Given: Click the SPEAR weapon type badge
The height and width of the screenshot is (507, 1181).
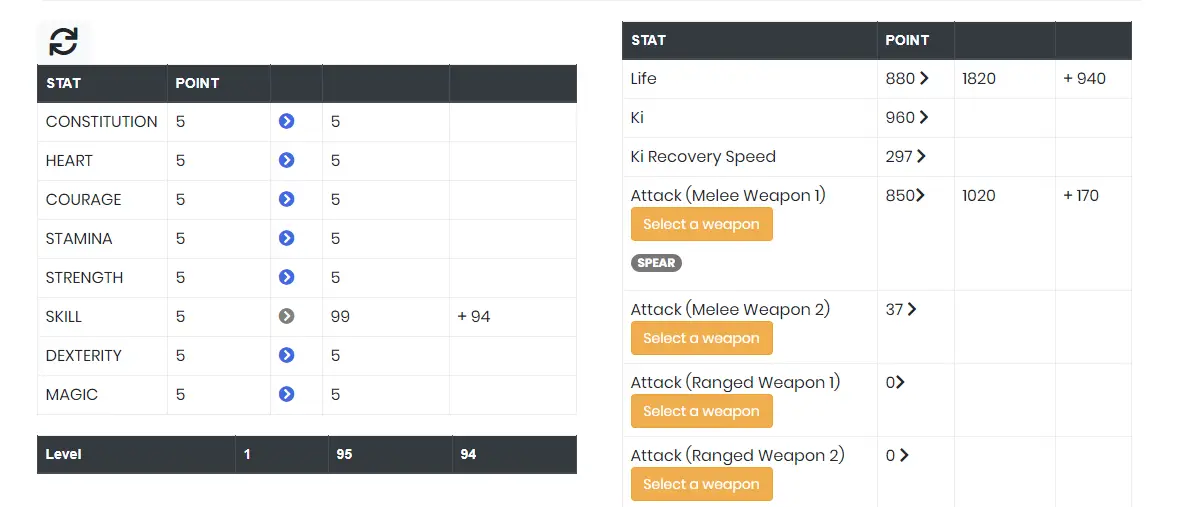Looking at the screenshot, I should click(x=656, y=263).
